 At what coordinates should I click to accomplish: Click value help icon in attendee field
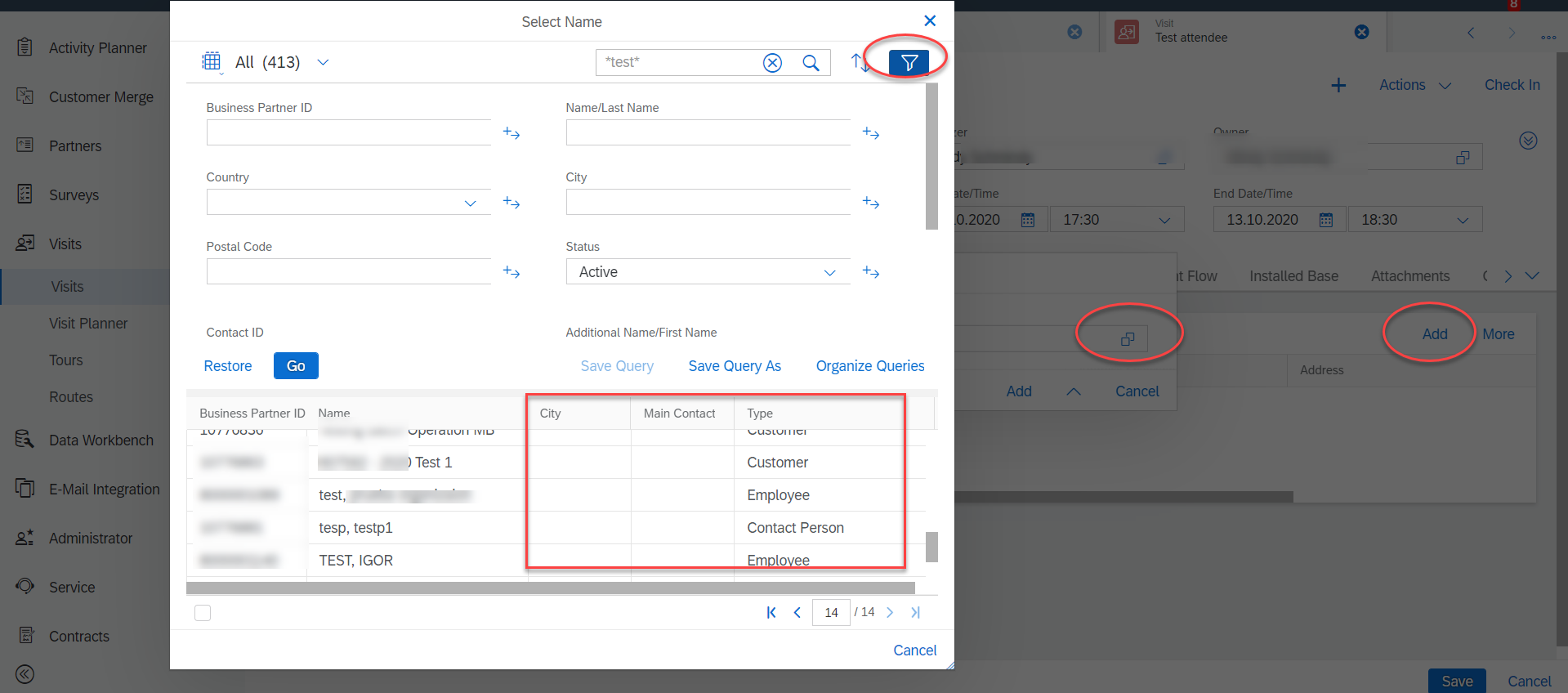[1128, 338]
